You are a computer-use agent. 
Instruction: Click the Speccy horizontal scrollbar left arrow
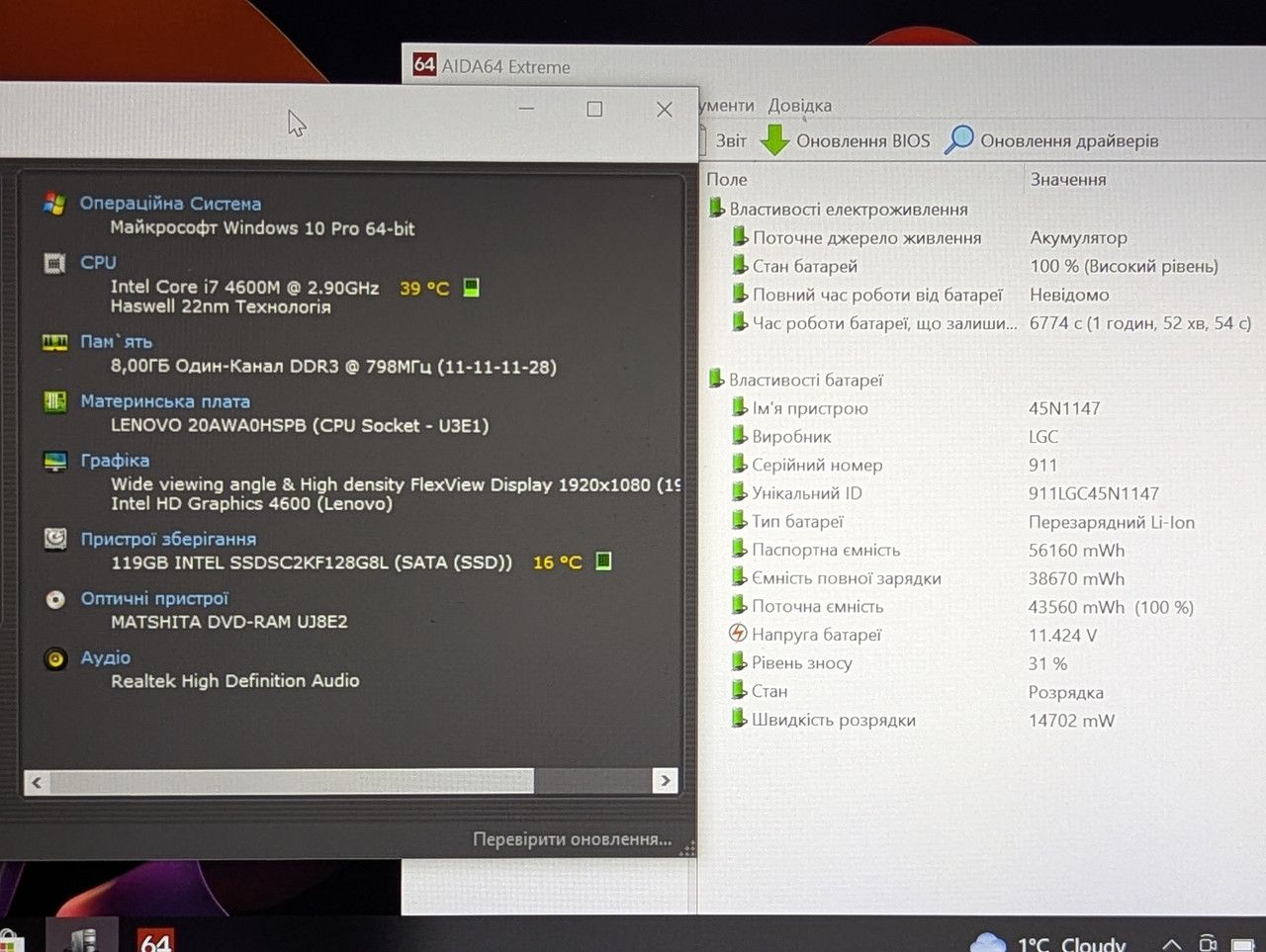38,782
